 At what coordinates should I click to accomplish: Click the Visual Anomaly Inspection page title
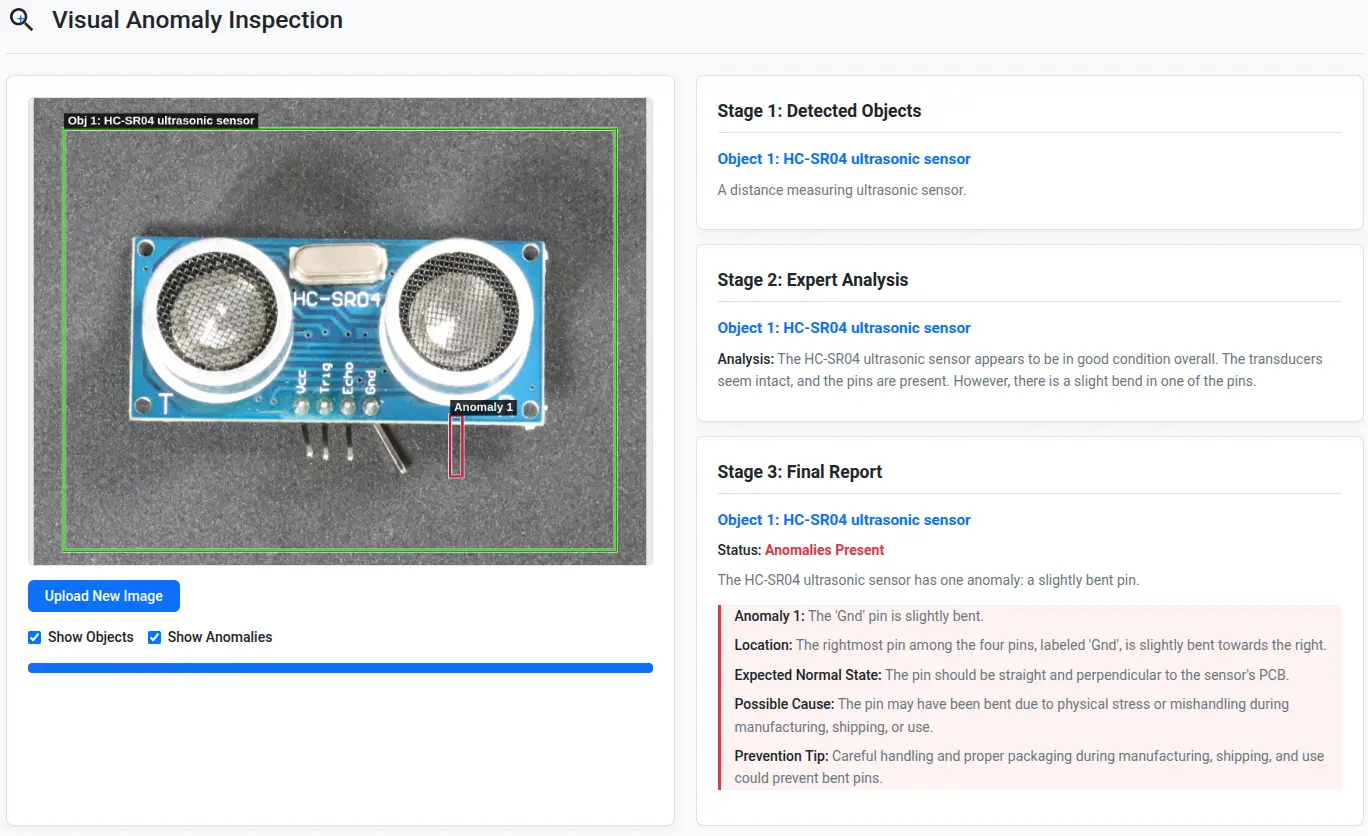[x=197, y=20]
